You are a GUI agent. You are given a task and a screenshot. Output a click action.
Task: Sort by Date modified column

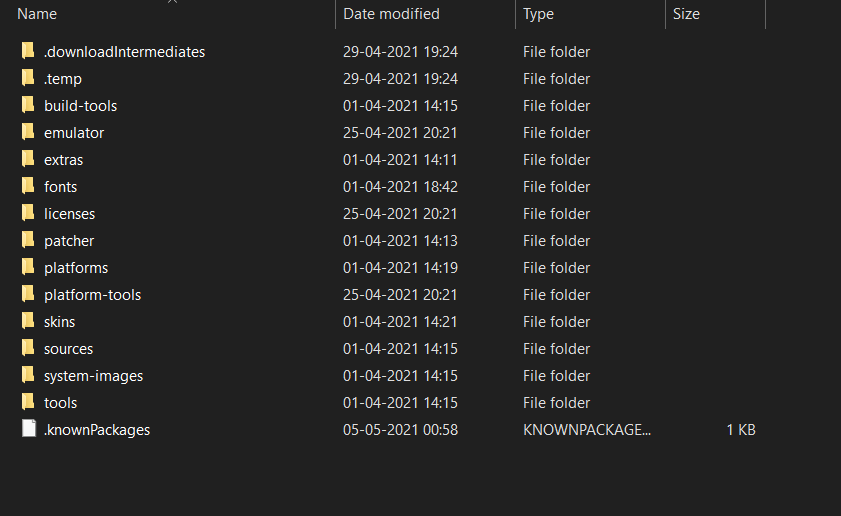[x=391, y=14]
